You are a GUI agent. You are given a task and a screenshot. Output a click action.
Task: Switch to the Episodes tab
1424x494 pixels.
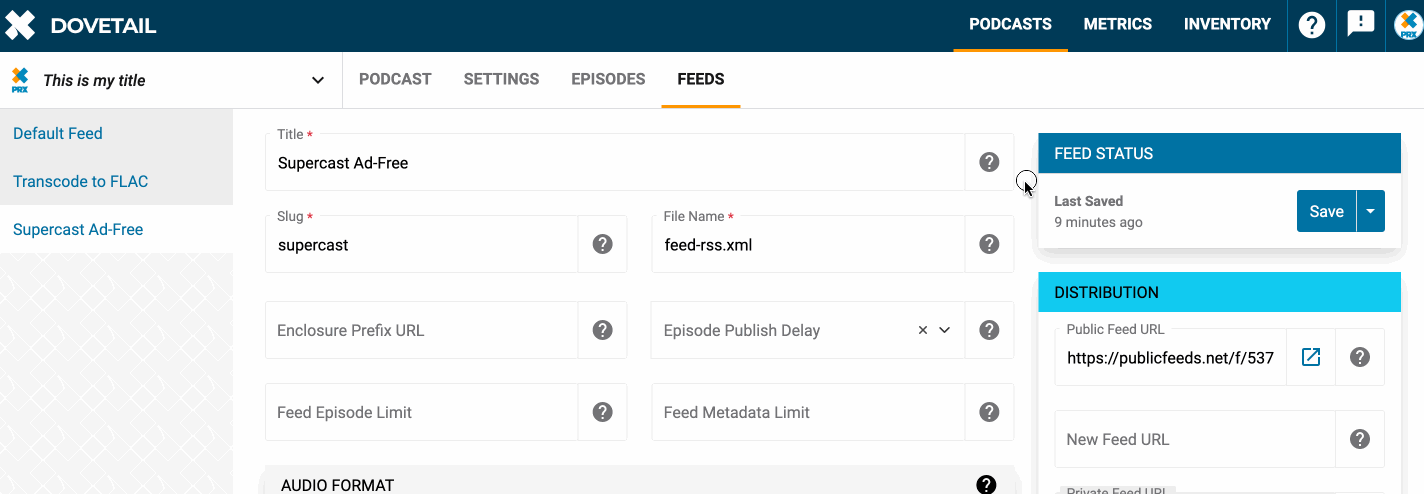pyautogui.click(x=608, y=80)
